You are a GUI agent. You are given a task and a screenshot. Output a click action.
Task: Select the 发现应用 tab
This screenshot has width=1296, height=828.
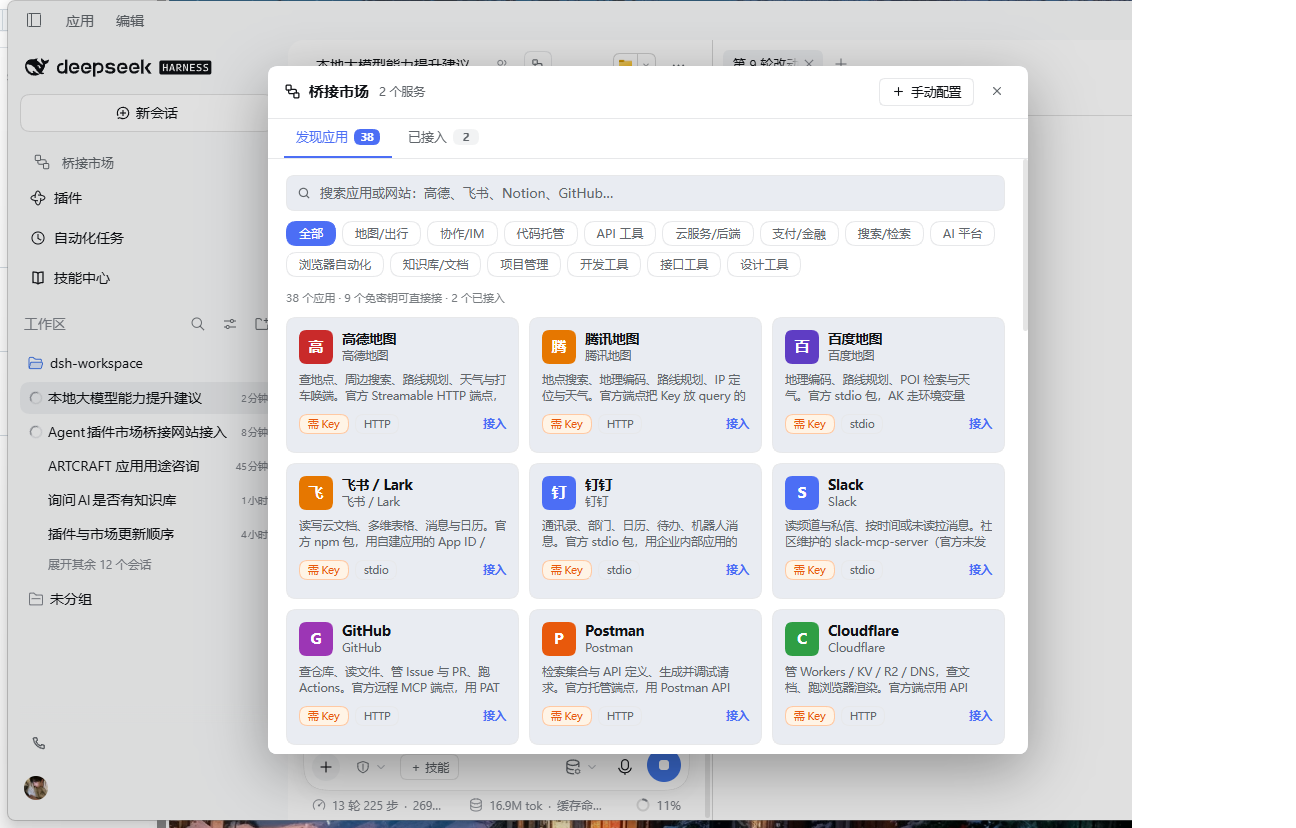click(337, 137)
